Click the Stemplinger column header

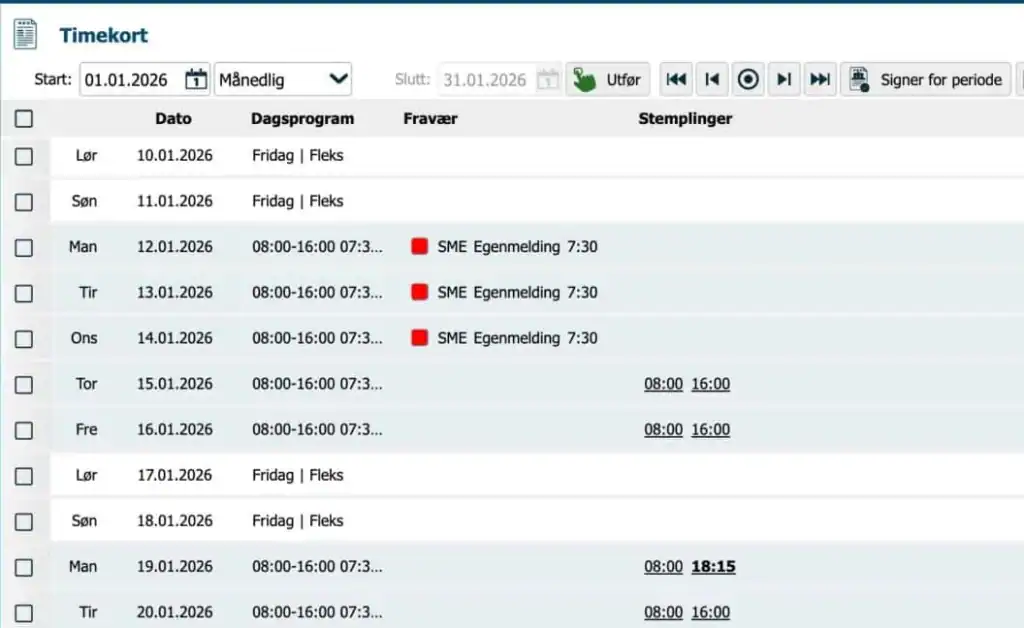click(x=685, y=118)
